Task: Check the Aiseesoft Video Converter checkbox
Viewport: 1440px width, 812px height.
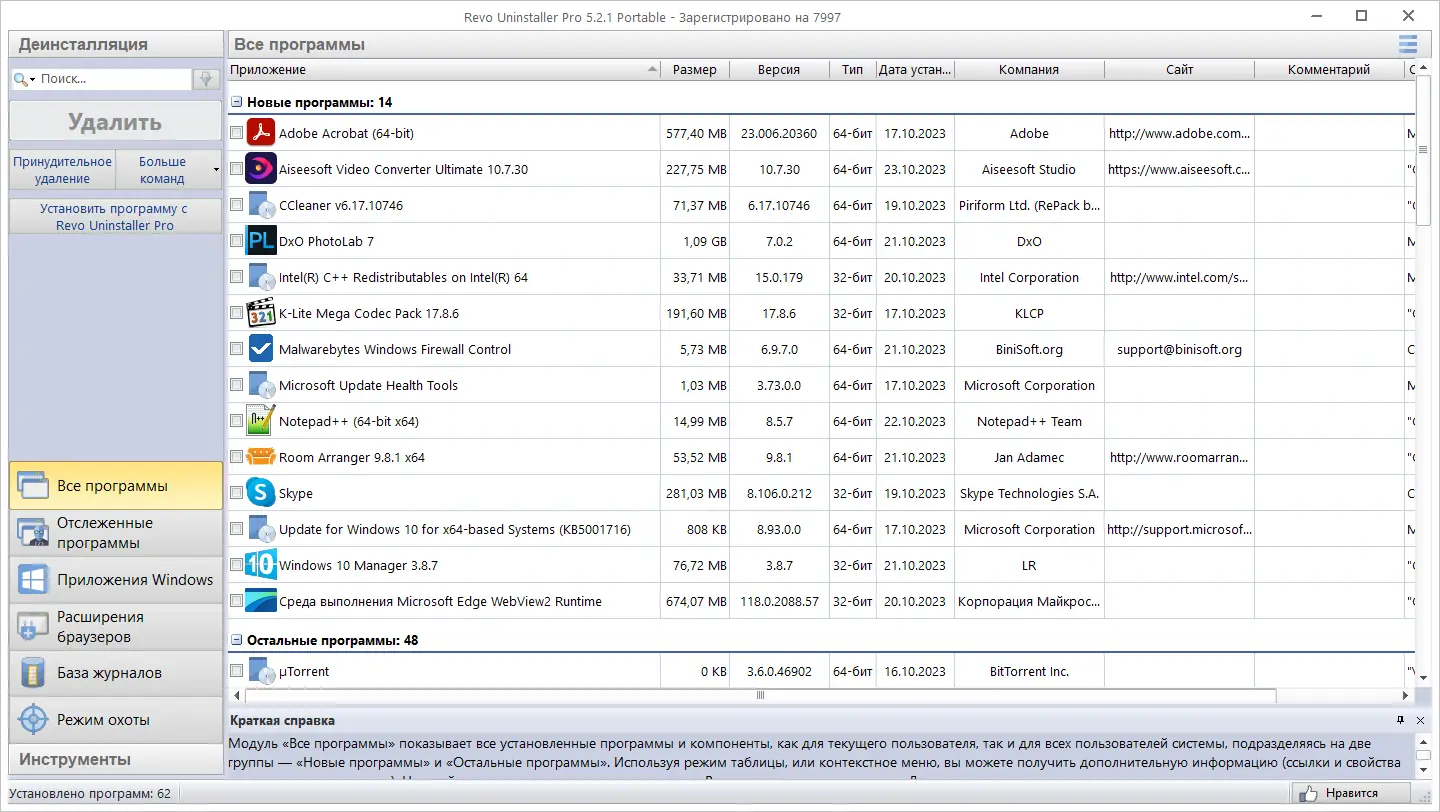Action: tap(236, 169)
